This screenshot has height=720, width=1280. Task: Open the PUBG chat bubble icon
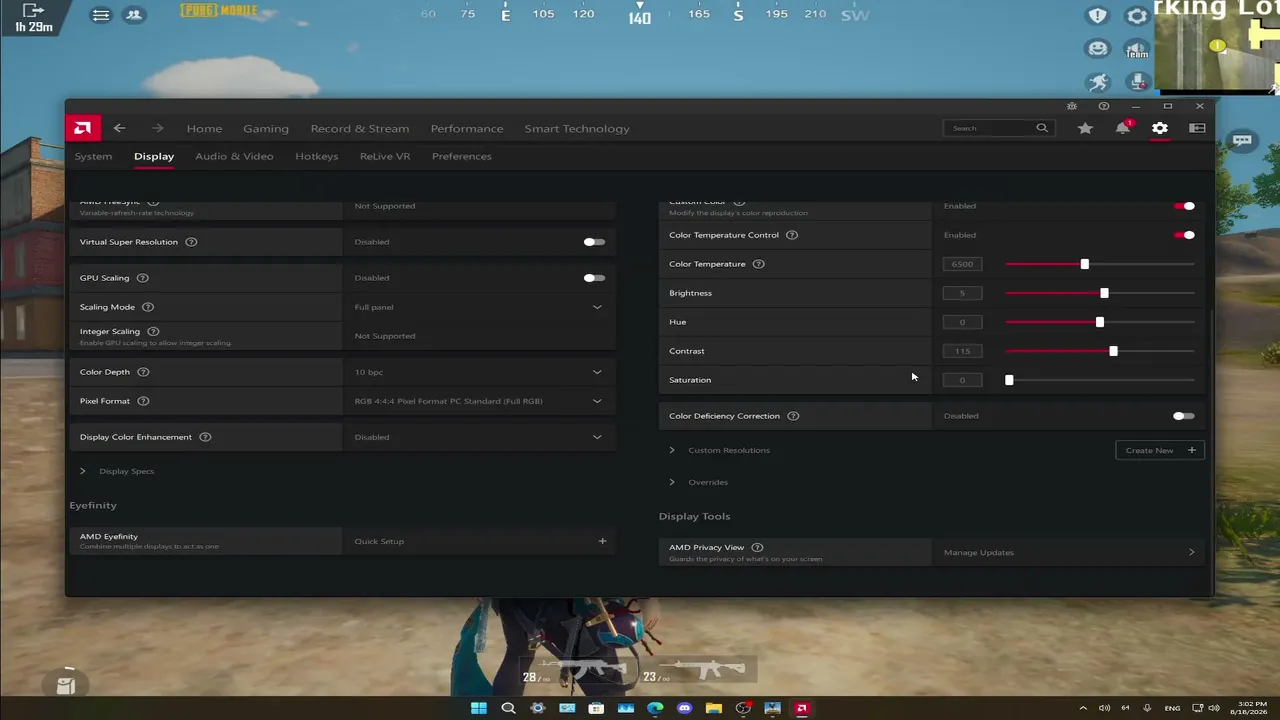pyautogui.click(x=1242, y=141)
